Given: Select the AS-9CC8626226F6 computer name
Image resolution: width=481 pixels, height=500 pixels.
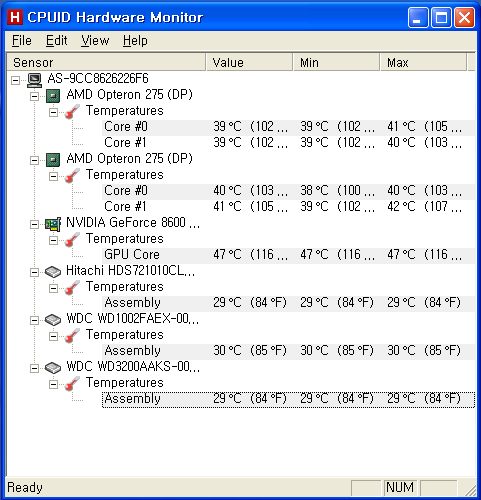Looking at the screenshot, I should coord(98,79).
